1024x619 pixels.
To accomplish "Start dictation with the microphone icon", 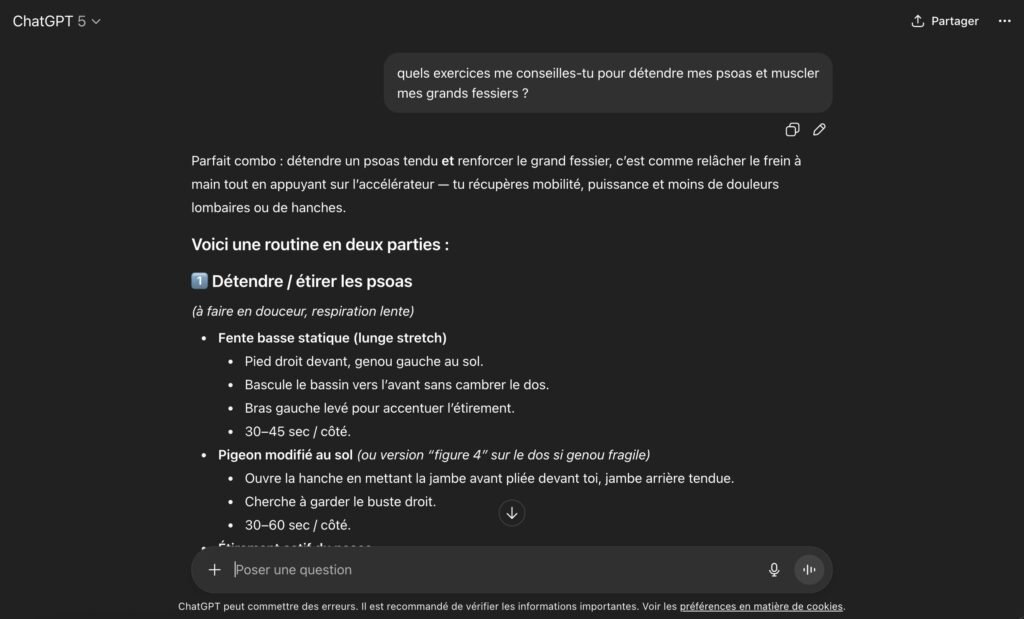I will pos(774,570).
